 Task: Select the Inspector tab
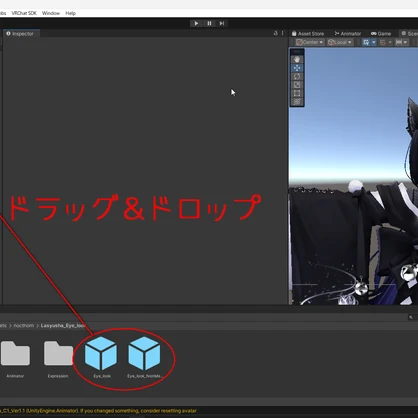pos(20,34)
